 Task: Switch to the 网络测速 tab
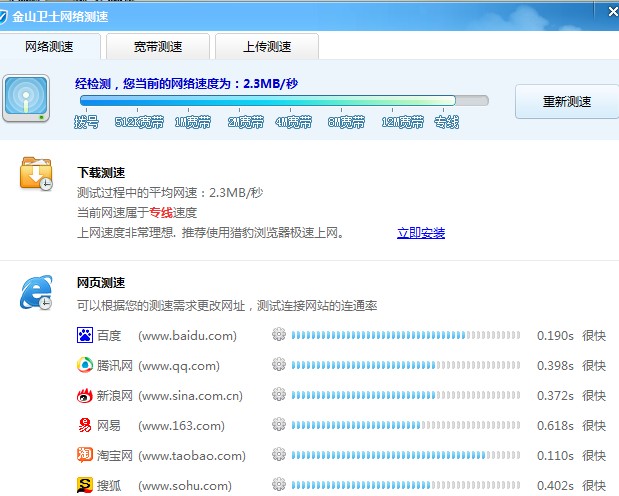(50, 47)
